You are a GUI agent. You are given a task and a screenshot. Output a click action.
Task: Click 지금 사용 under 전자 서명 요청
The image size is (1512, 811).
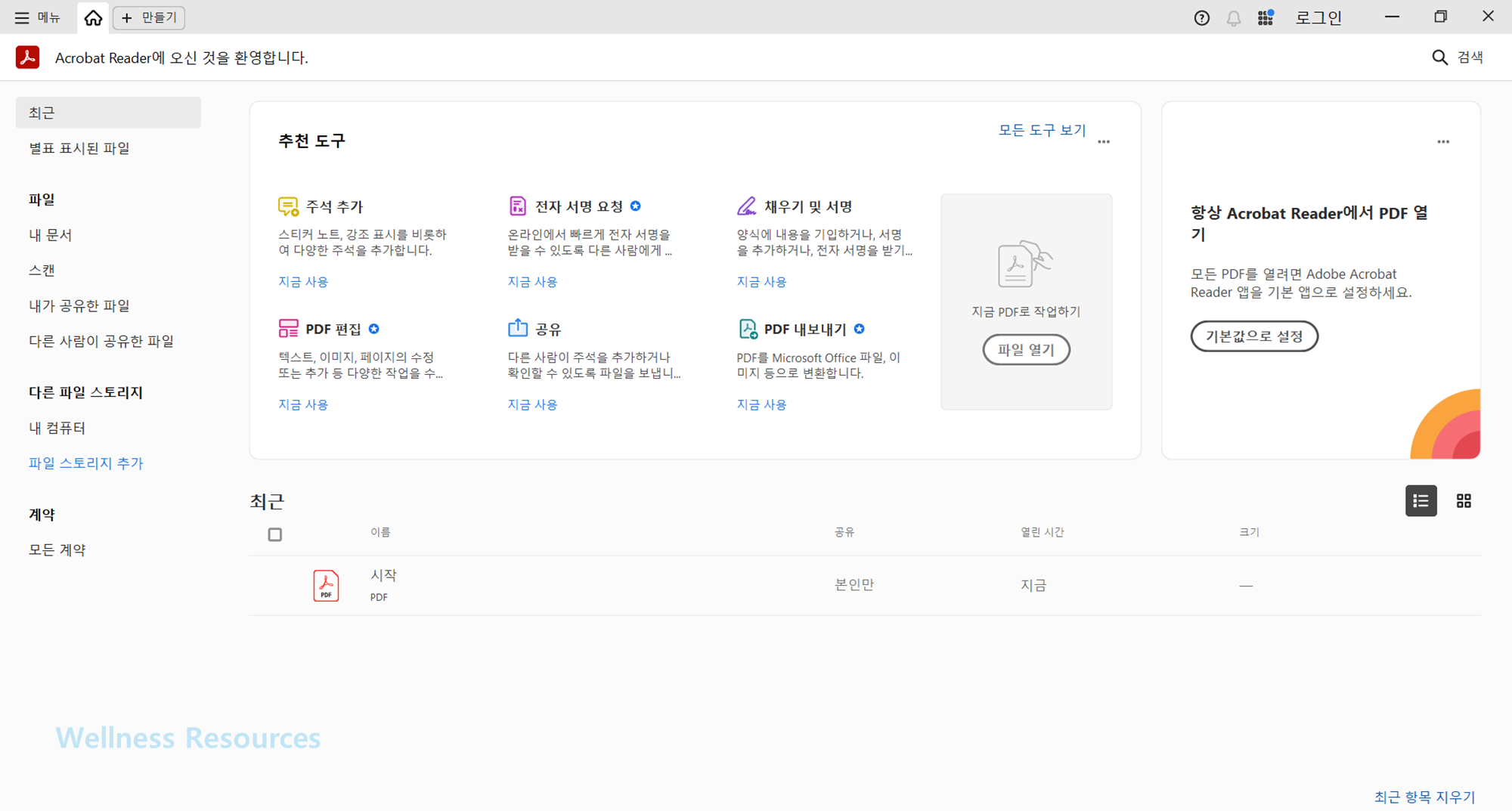(x=532, y=282)
